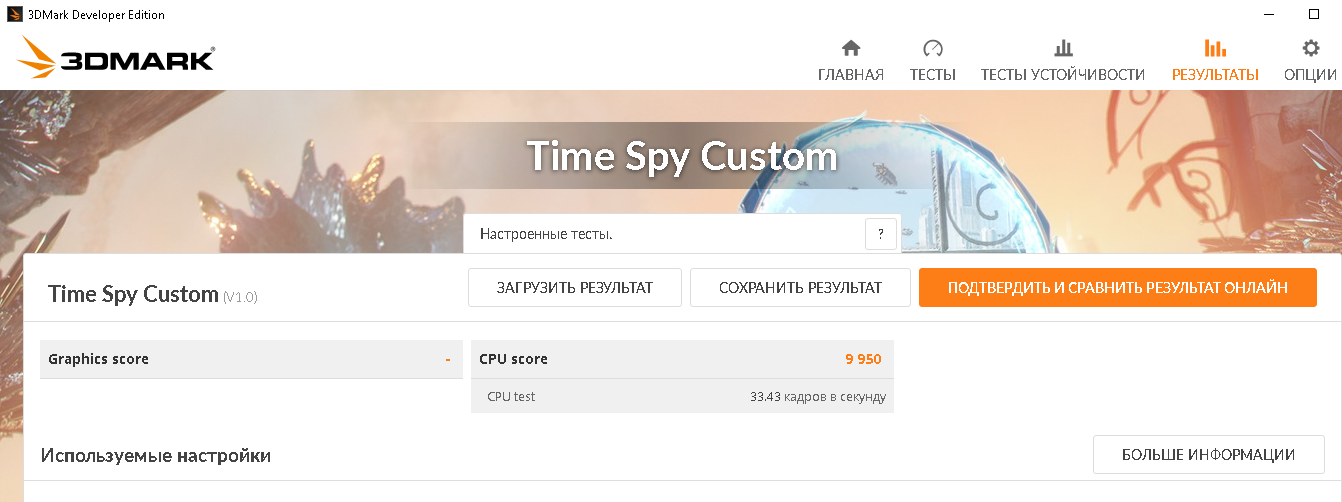This screenshot has height=502, width=1342.
Task: Go to the ТЕСТЫ tab label
Action: pyautogui.click(x=932, y=75)
